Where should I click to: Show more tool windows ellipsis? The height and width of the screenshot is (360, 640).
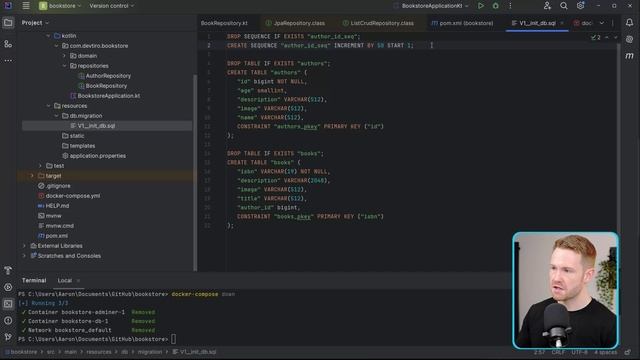pos(8,60)
